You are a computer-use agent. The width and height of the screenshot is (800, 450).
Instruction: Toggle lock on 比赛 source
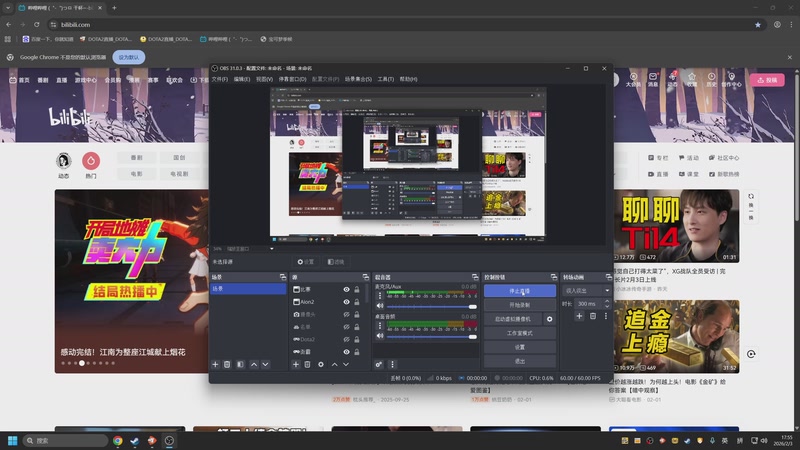point(357,289)
